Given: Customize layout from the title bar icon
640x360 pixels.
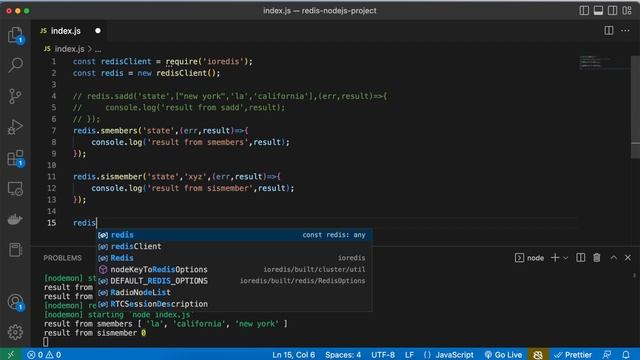Looking at the screenshot, I should point(627,11).
